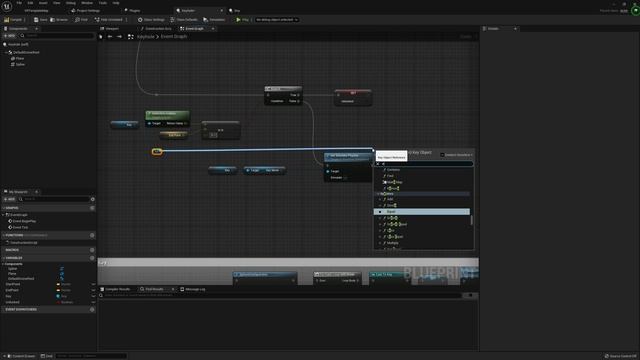Viewport: 640px width, 360px height.
Task: Select Event Tick in My Blueprint
Action: [x=19, y=227]
